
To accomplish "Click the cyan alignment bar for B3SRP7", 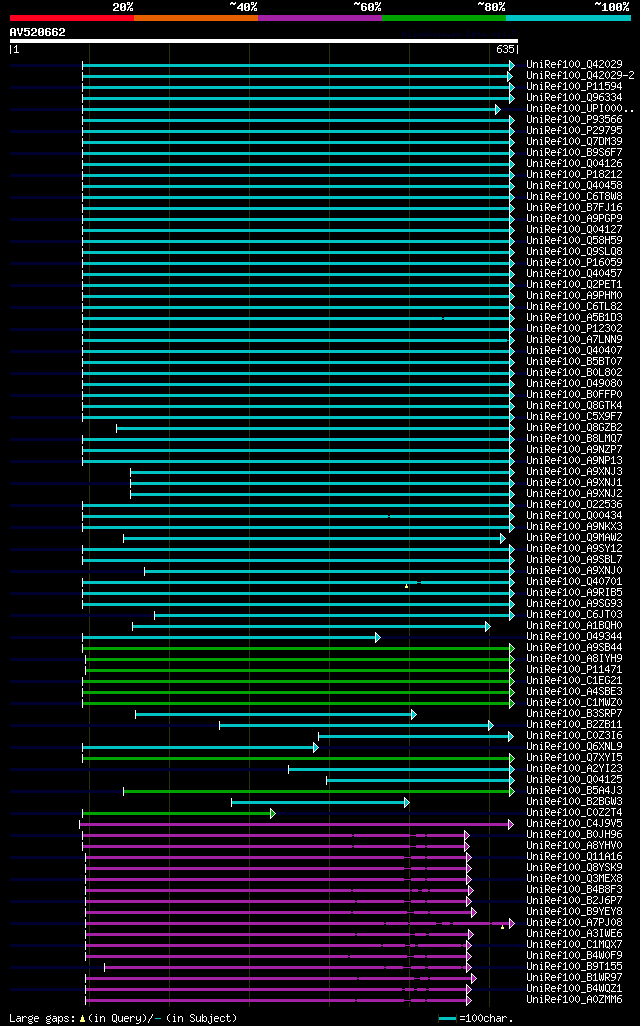I will [x=276, y=715].
